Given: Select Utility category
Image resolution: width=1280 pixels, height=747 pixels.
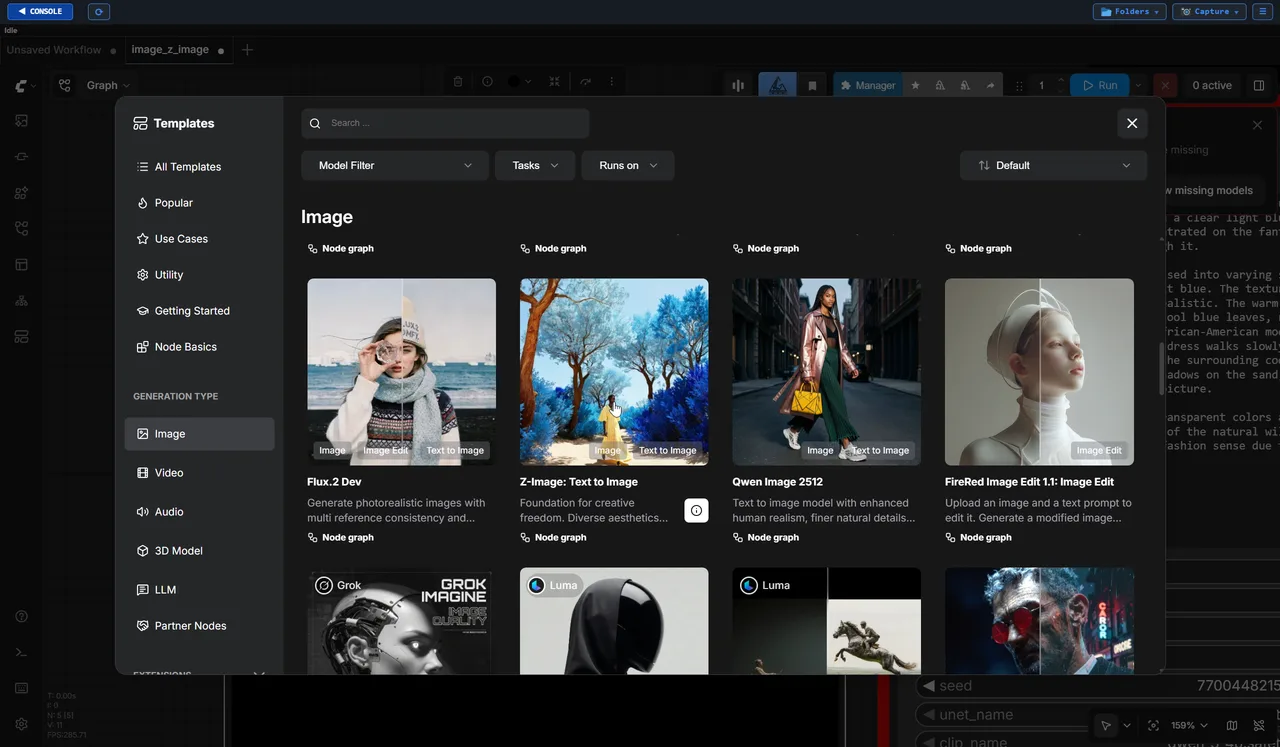Looking at the screenshot, I should (199, 275).
